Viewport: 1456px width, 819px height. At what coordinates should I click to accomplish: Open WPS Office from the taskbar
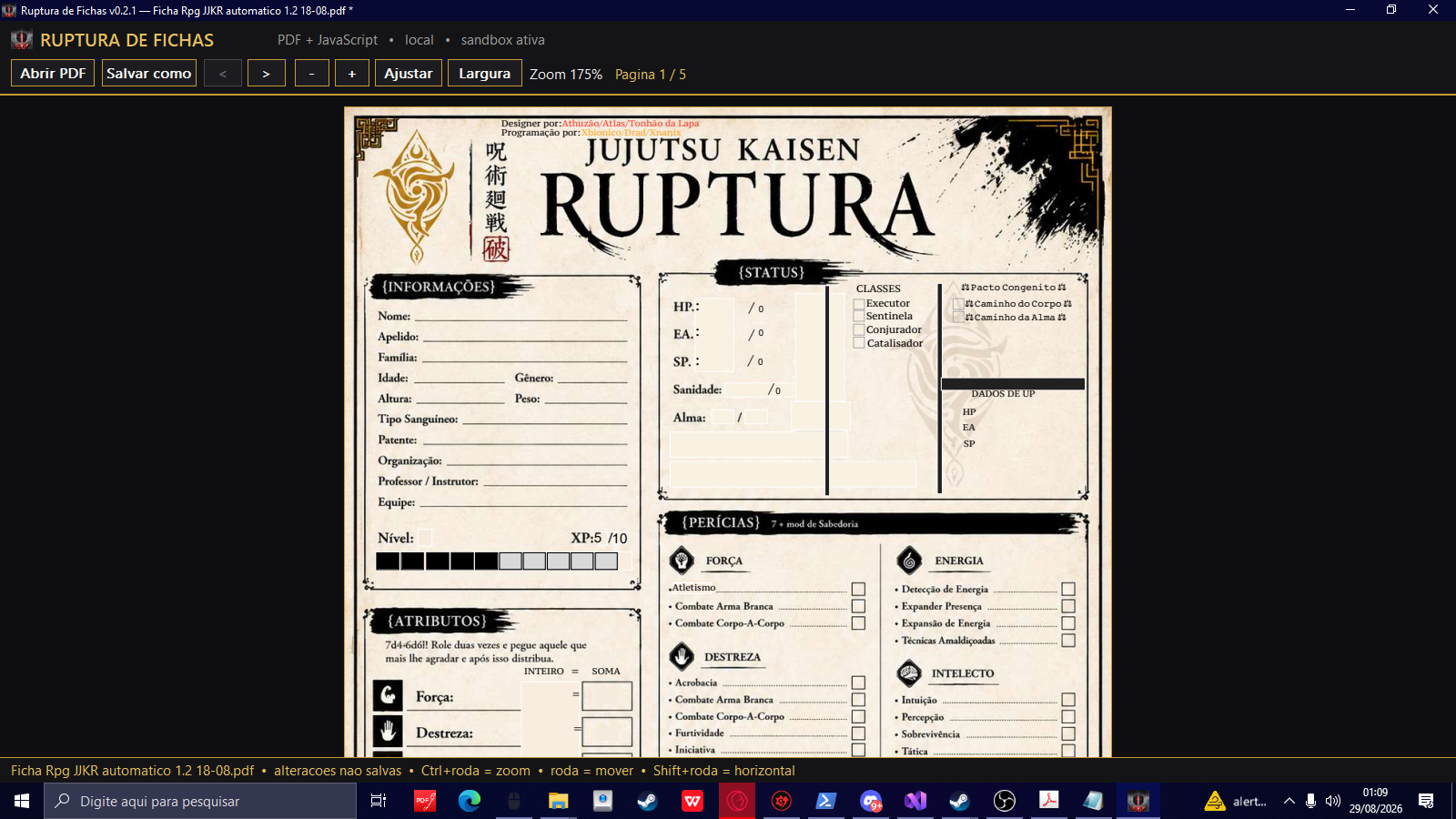pos(693,801)
